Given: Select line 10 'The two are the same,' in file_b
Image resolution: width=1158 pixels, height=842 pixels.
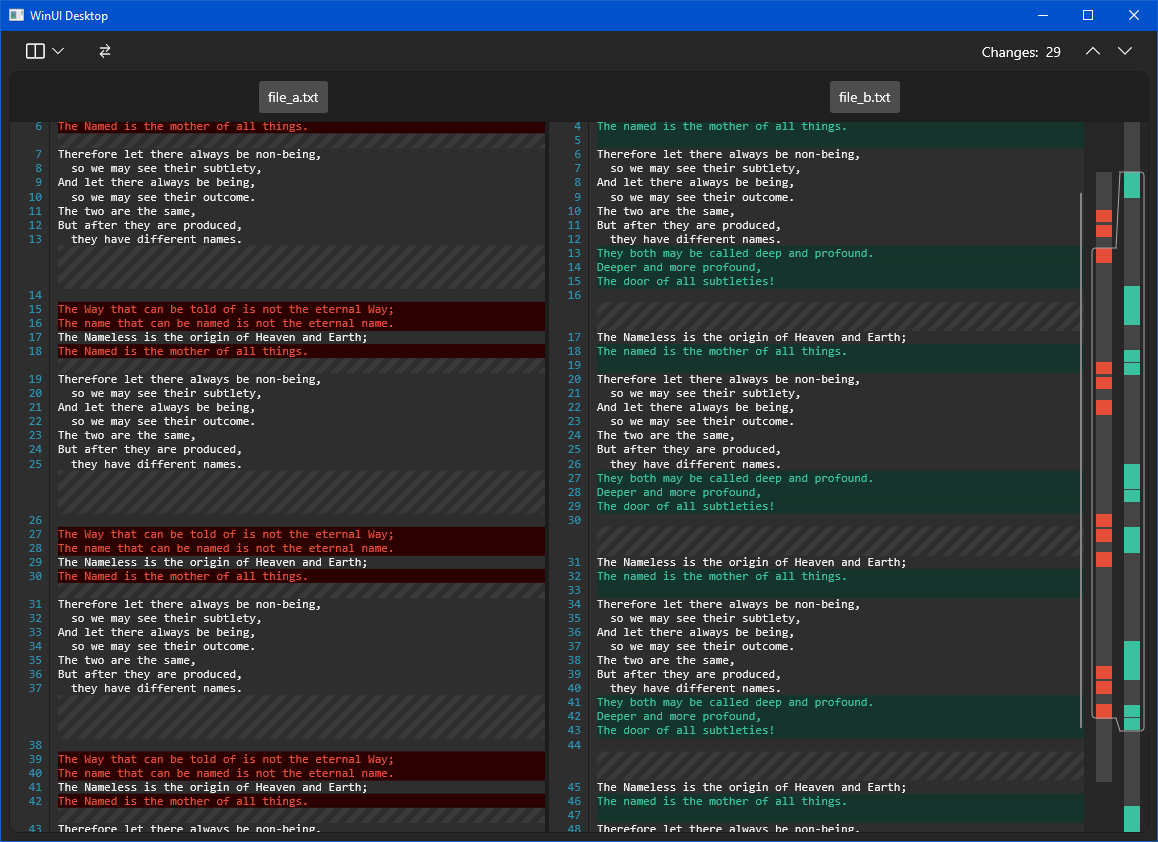Looking at the screenshot, I should pyautogui.click(x=840, y=211).
